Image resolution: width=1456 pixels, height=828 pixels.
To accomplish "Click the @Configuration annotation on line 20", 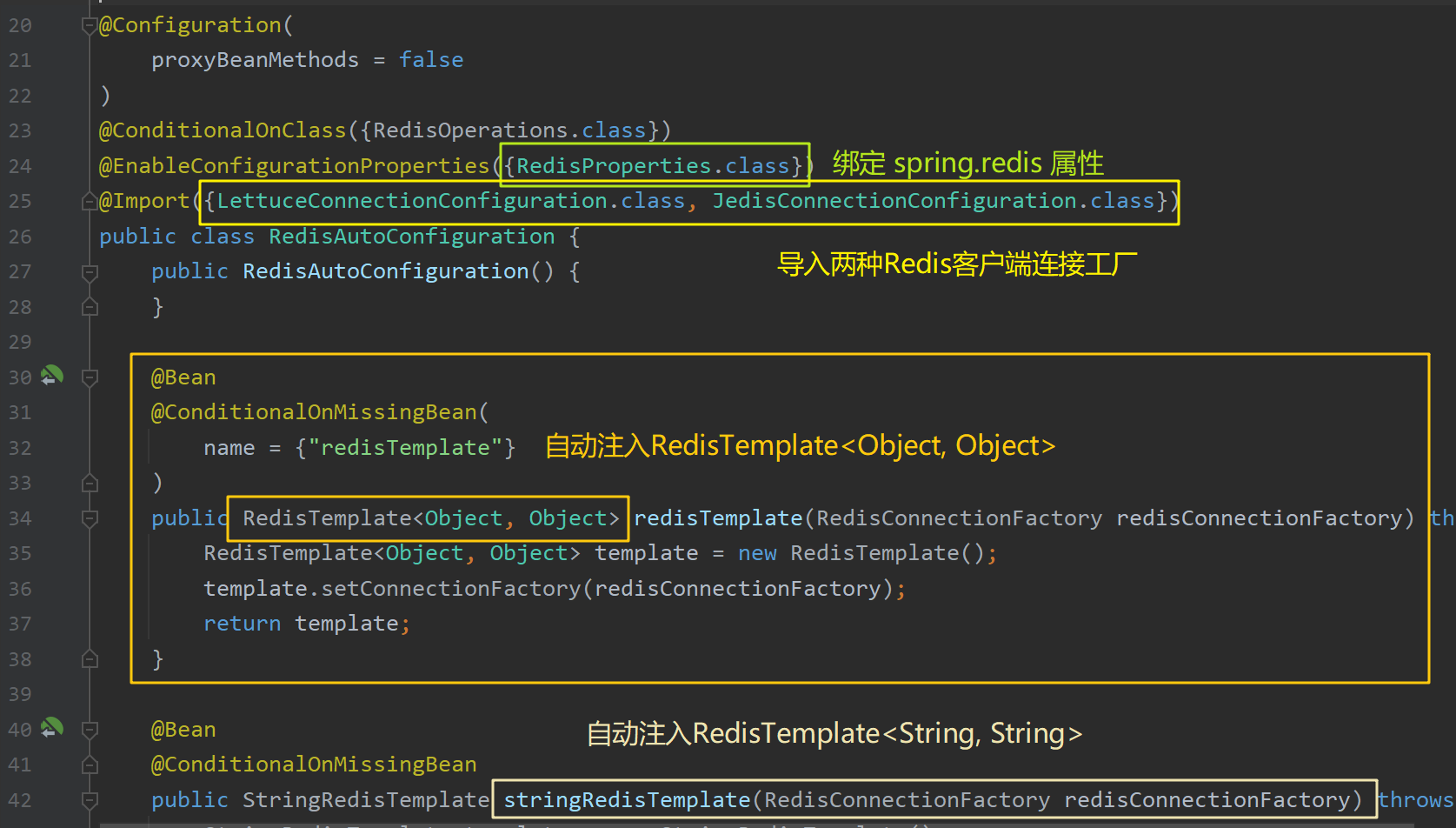I will coord(190,25).
